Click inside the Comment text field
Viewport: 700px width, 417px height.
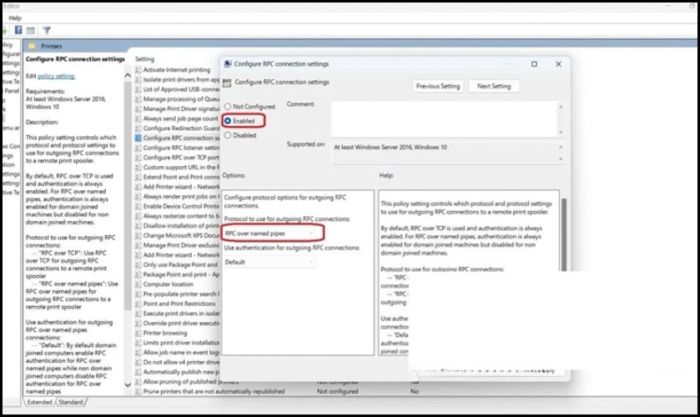[444, 120]
